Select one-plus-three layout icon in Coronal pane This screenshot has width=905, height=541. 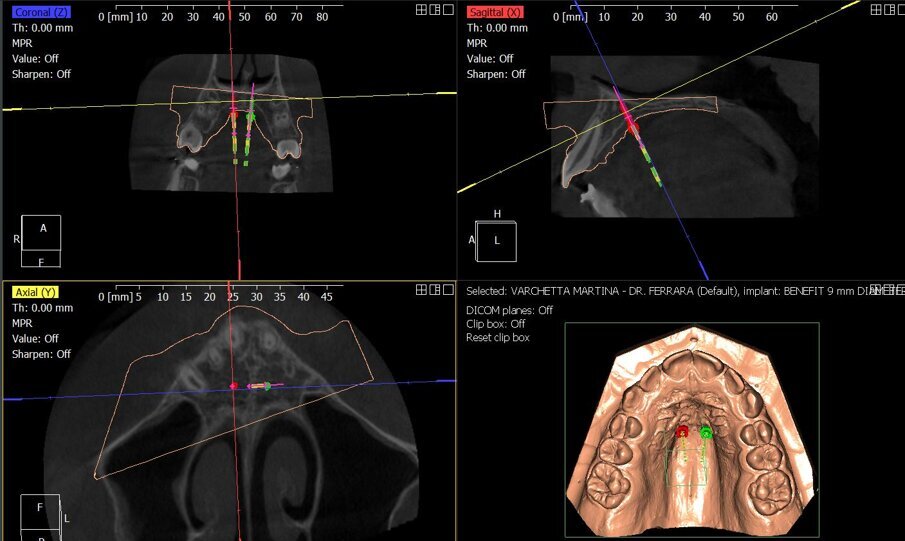(x=435, y=10)
